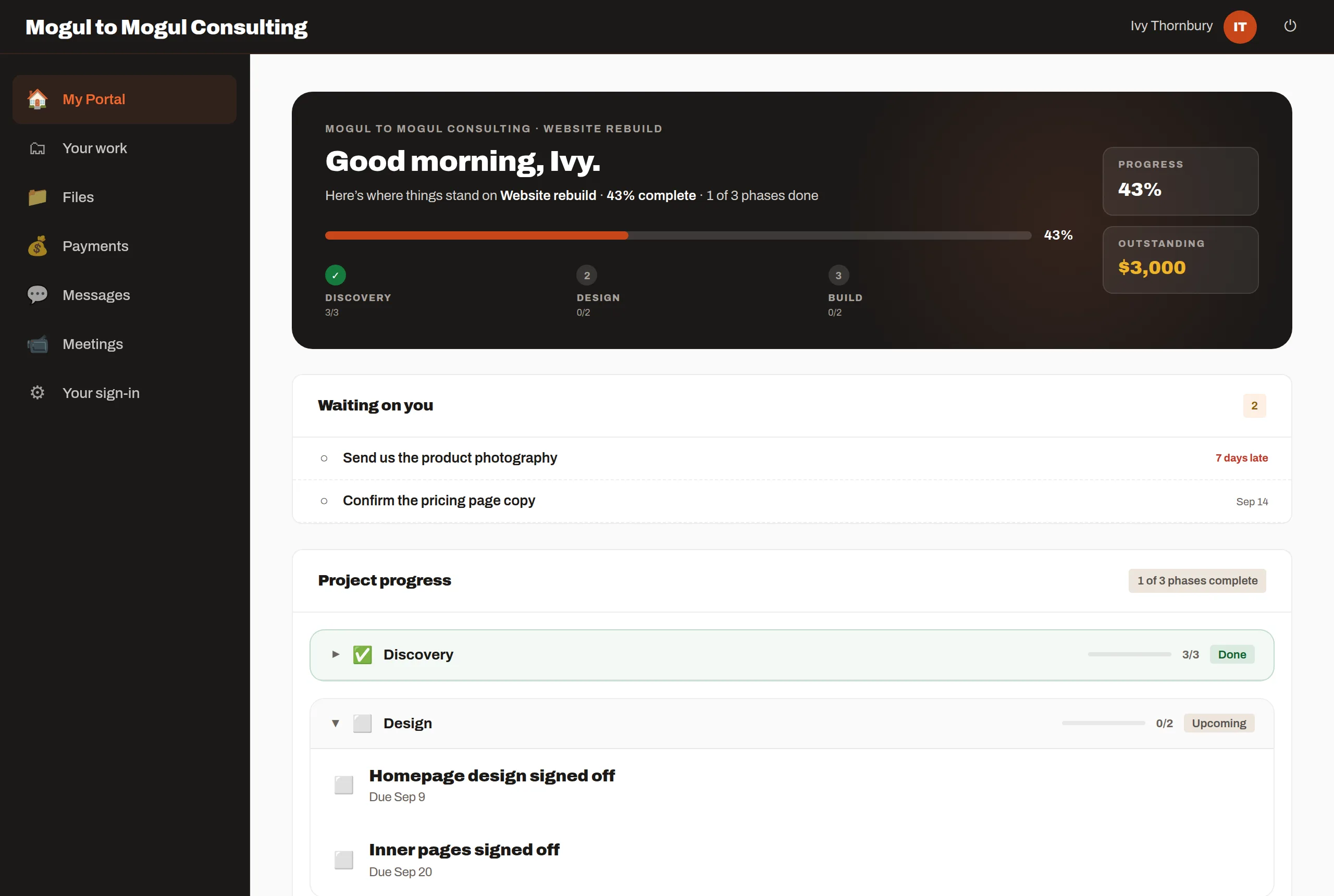Click the Website rebuild bold text
The width and height of the screenshot is (1334, 896).
(x=548, y=195)
